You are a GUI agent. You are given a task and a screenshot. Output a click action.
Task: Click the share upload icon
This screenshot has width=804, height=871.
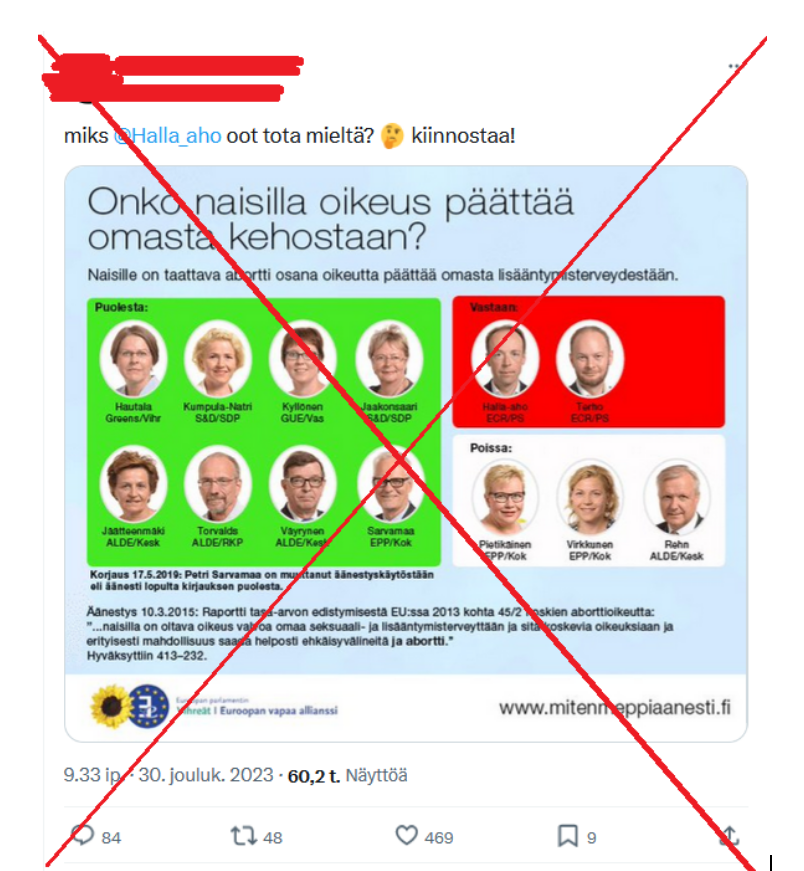[728, 835]
